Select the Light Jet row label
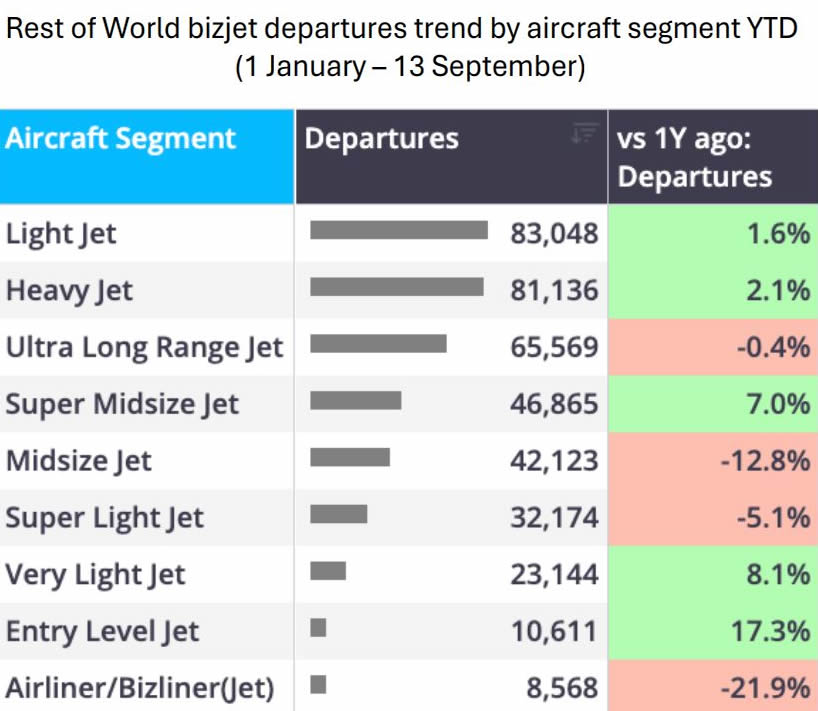Viewport: 818px width, 711px height. click(61, 233)
